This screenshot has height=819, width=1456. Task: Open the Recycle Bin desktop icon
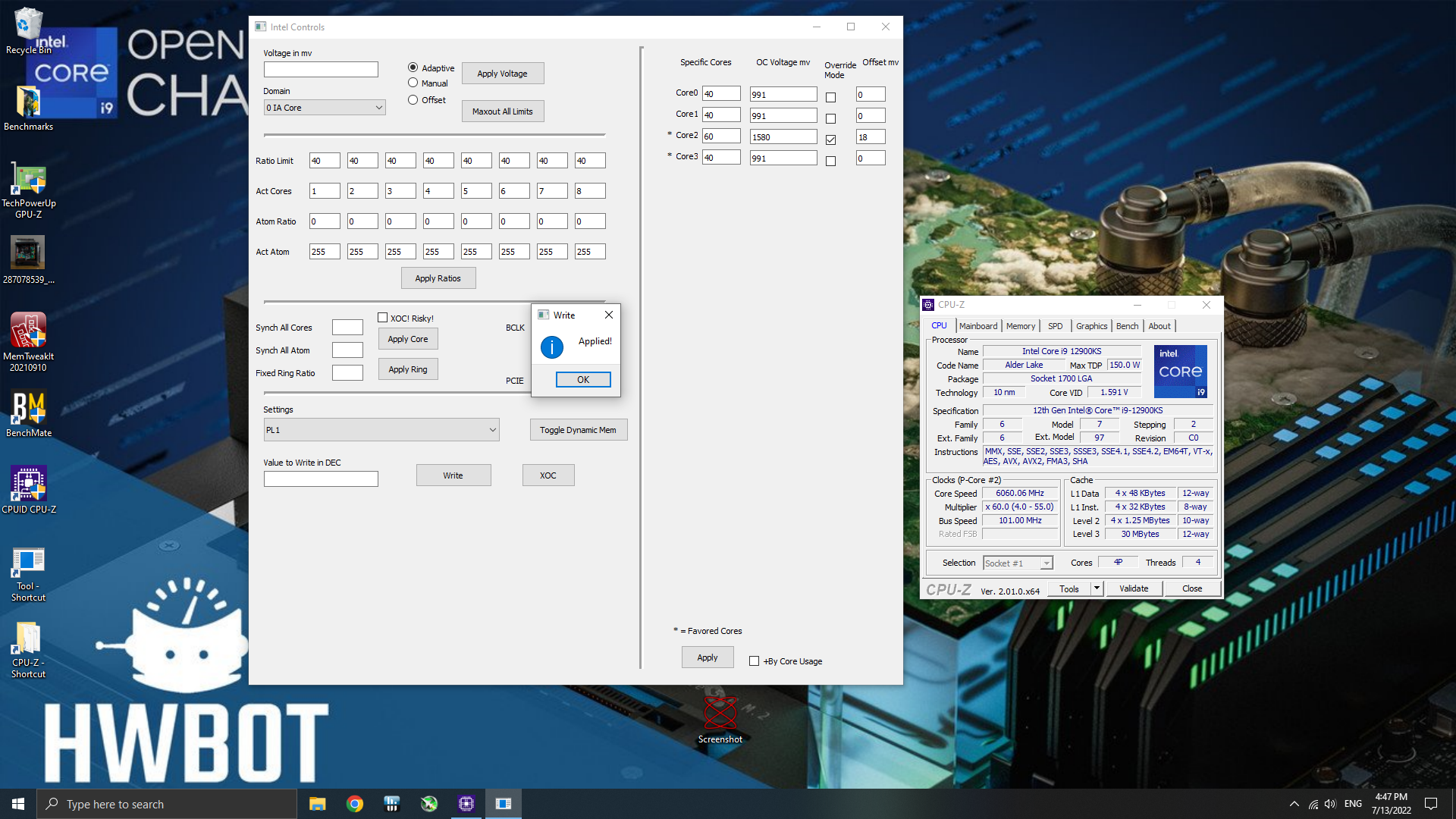(28, 30)
